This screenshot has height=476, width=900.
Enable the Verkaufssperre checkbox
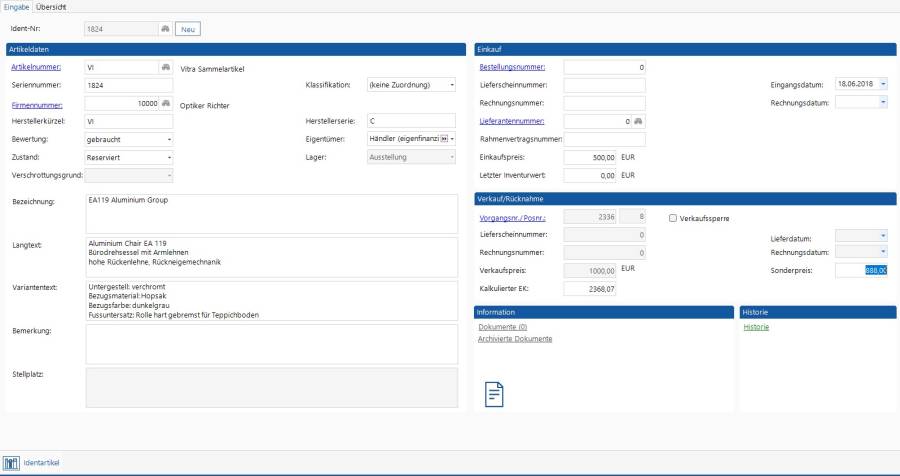pyautogui.click(x=673, y=218)
